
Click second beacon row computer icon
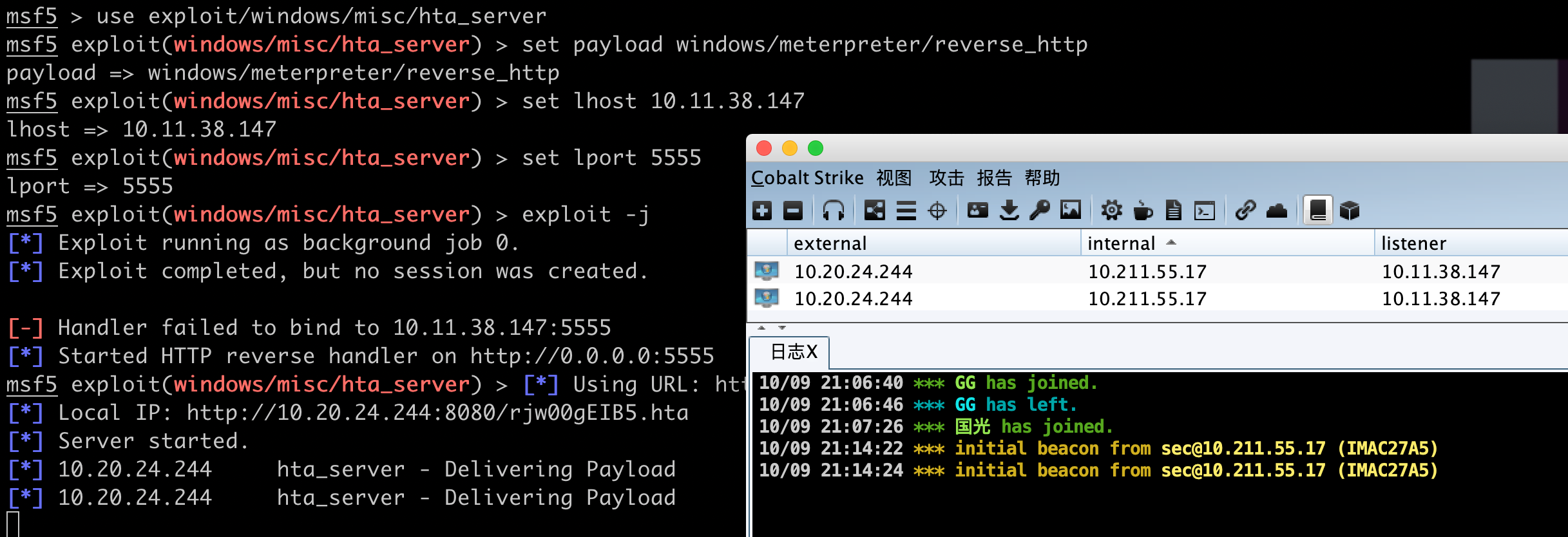click(767, 298)
